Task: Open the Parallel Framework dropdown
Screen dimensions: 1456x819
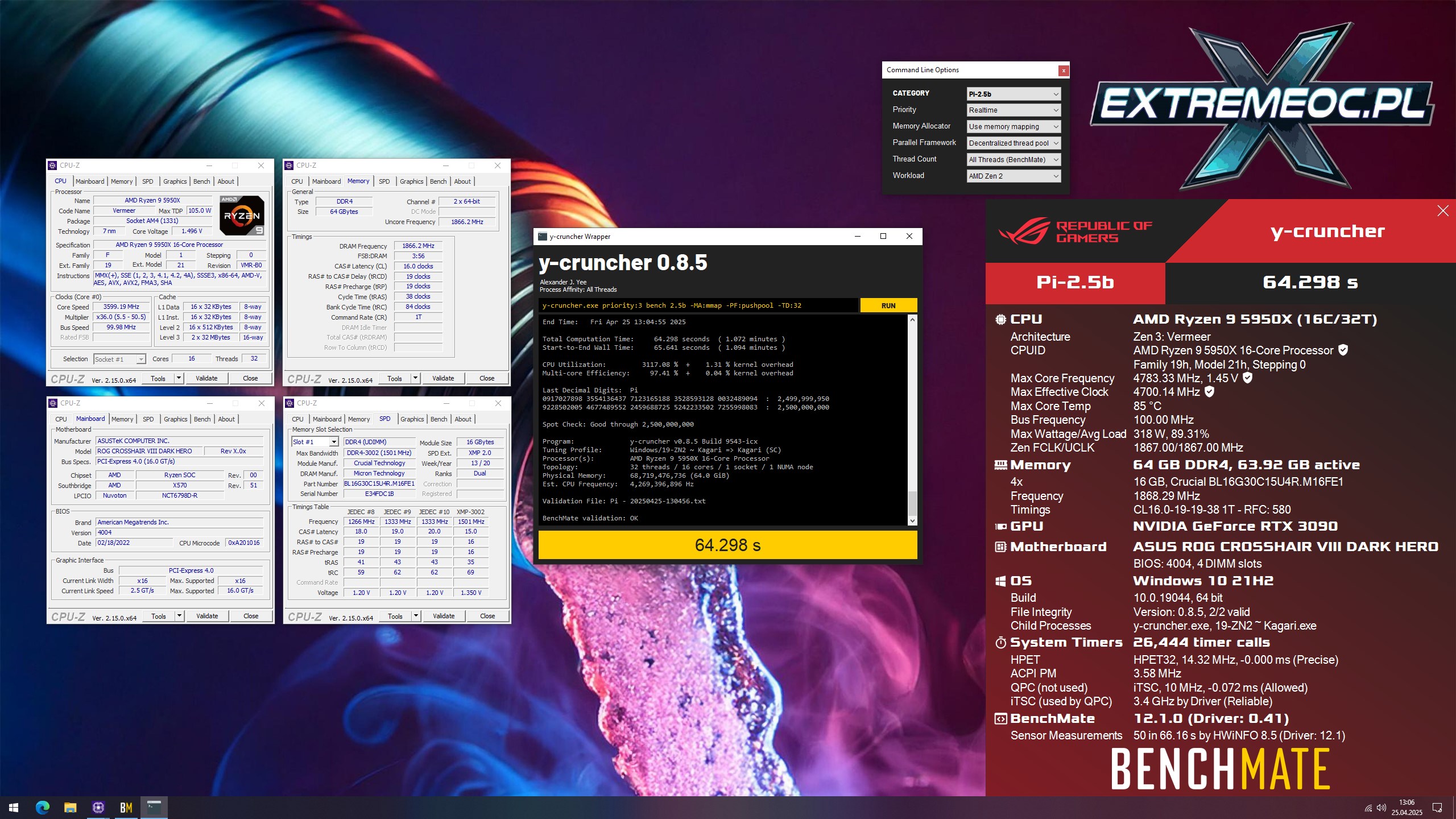Action: point(1014,143)
